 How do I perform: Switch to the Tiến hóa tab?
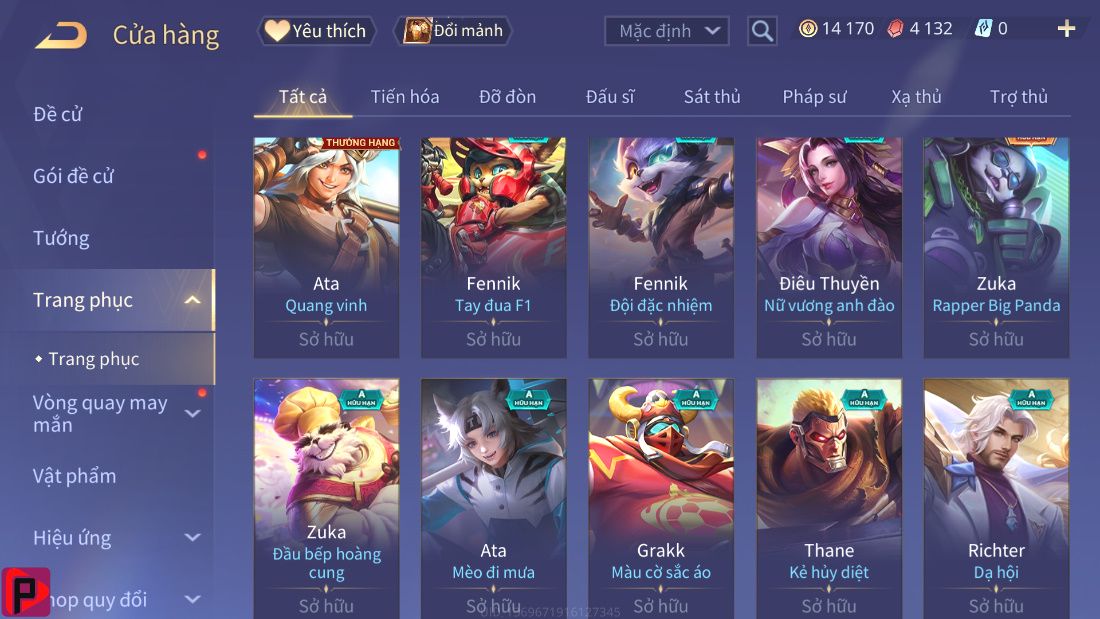pyautogui.click(x=405, y=97)
